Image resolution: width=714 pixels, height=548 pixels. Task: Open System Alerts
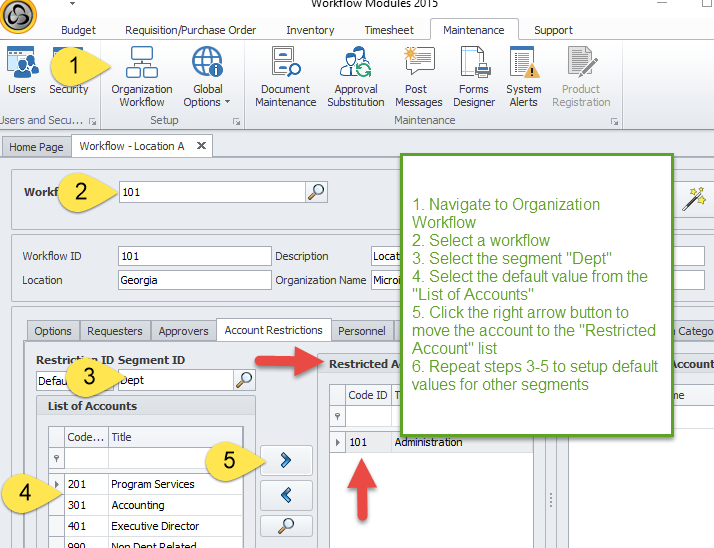click(523, 76)
